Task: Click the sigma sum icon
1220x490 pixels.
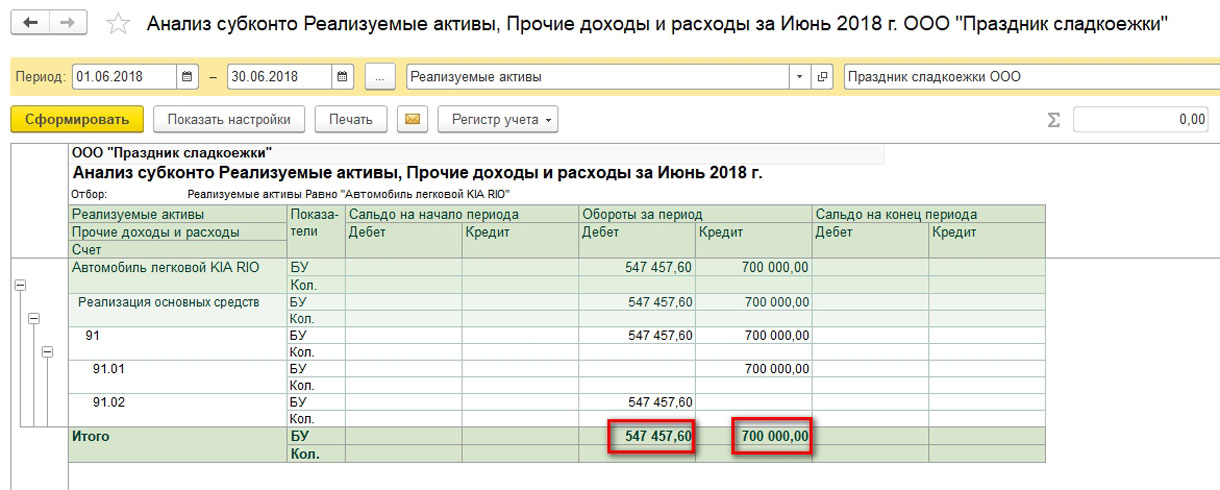Action: pos(1053,120)
